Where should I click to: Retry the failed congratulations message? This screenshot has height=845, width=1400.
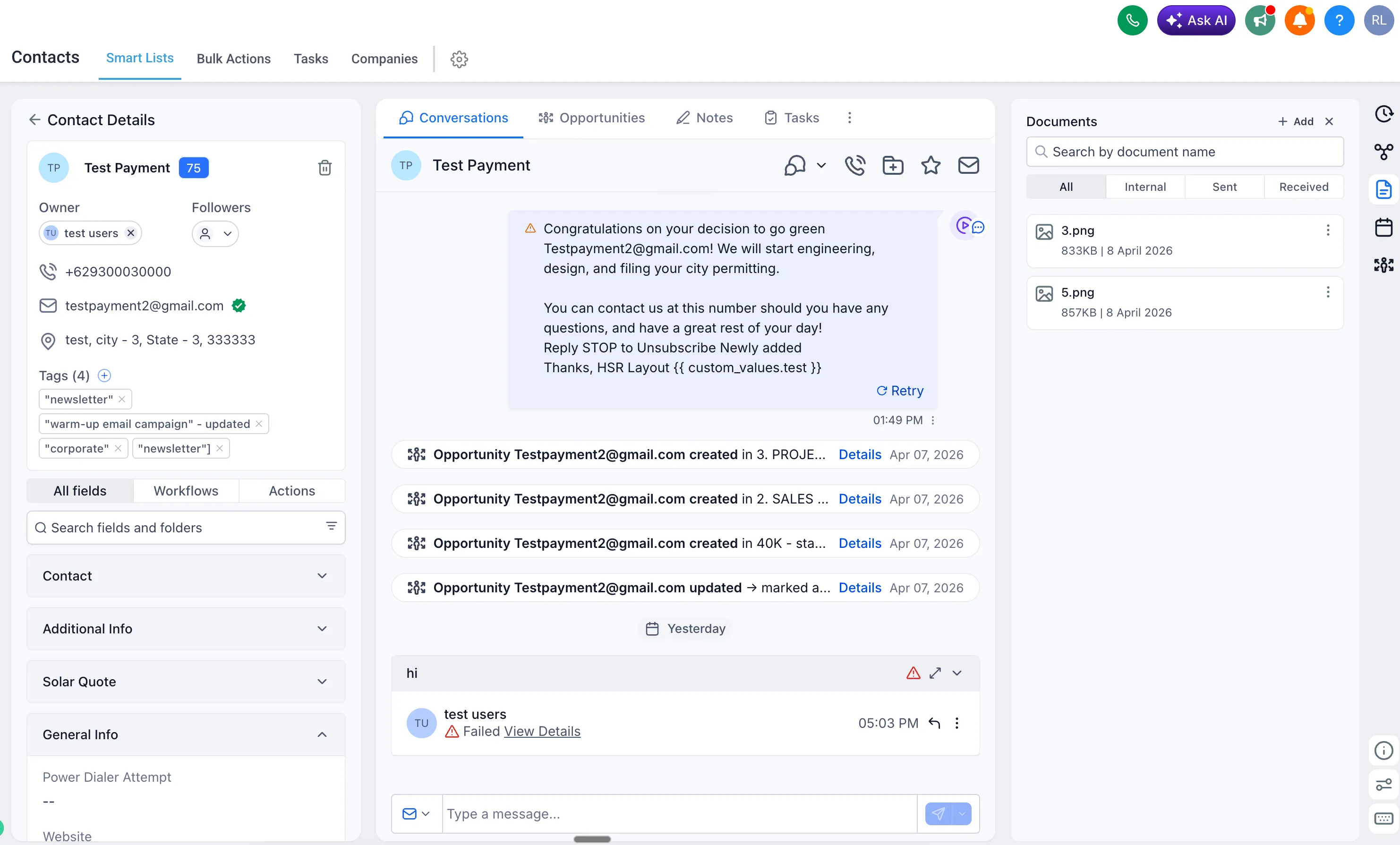[899, 391]
